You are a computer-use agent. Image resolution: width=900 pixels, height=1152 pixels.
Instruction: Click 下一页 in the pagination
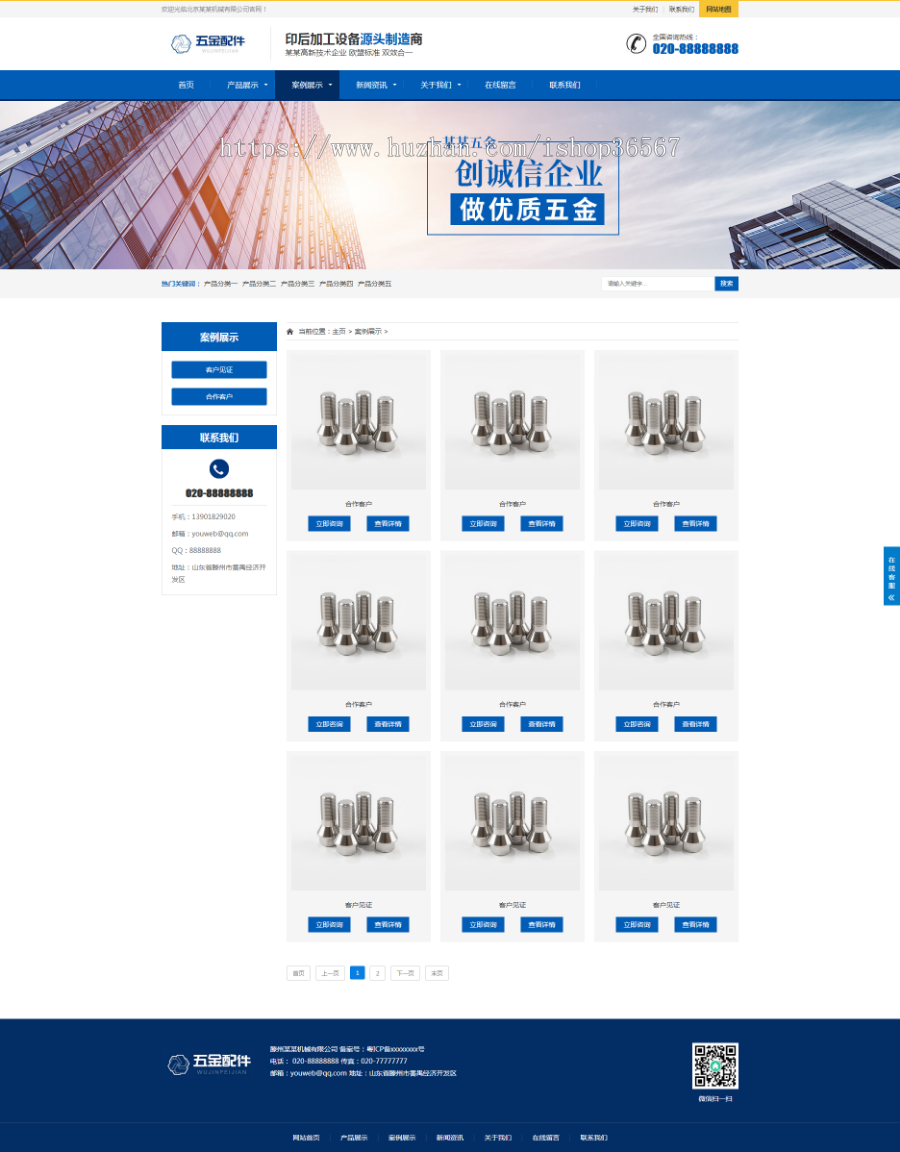point(405,973)
